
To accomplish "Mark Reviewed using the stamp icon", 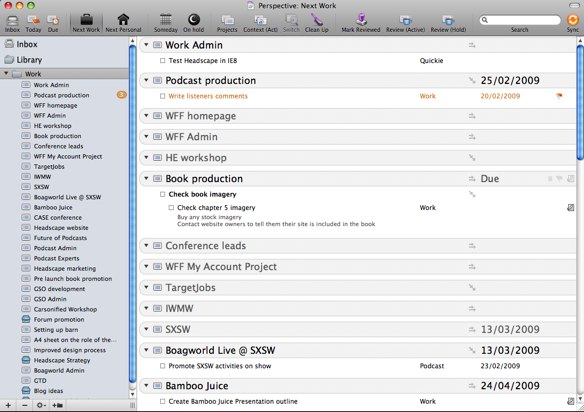I will [x=361, y=19].
